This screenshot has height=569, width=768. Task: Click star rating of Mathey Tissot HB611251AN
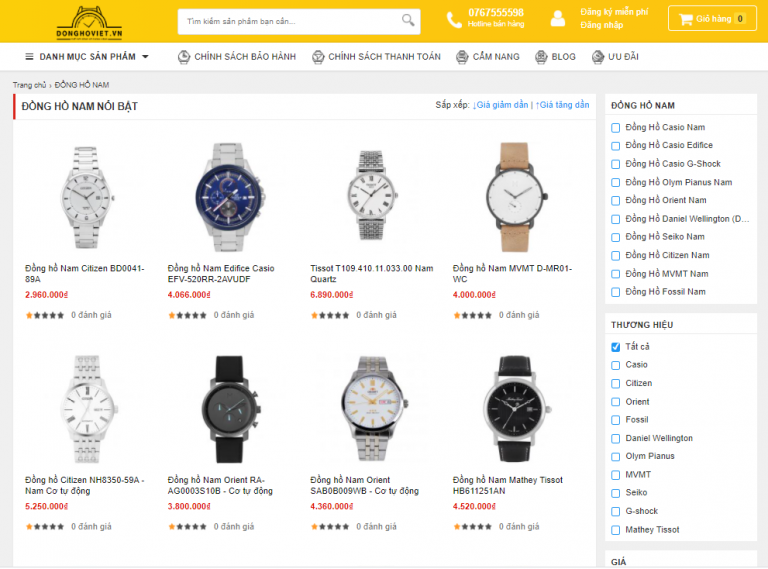point(472,527)
